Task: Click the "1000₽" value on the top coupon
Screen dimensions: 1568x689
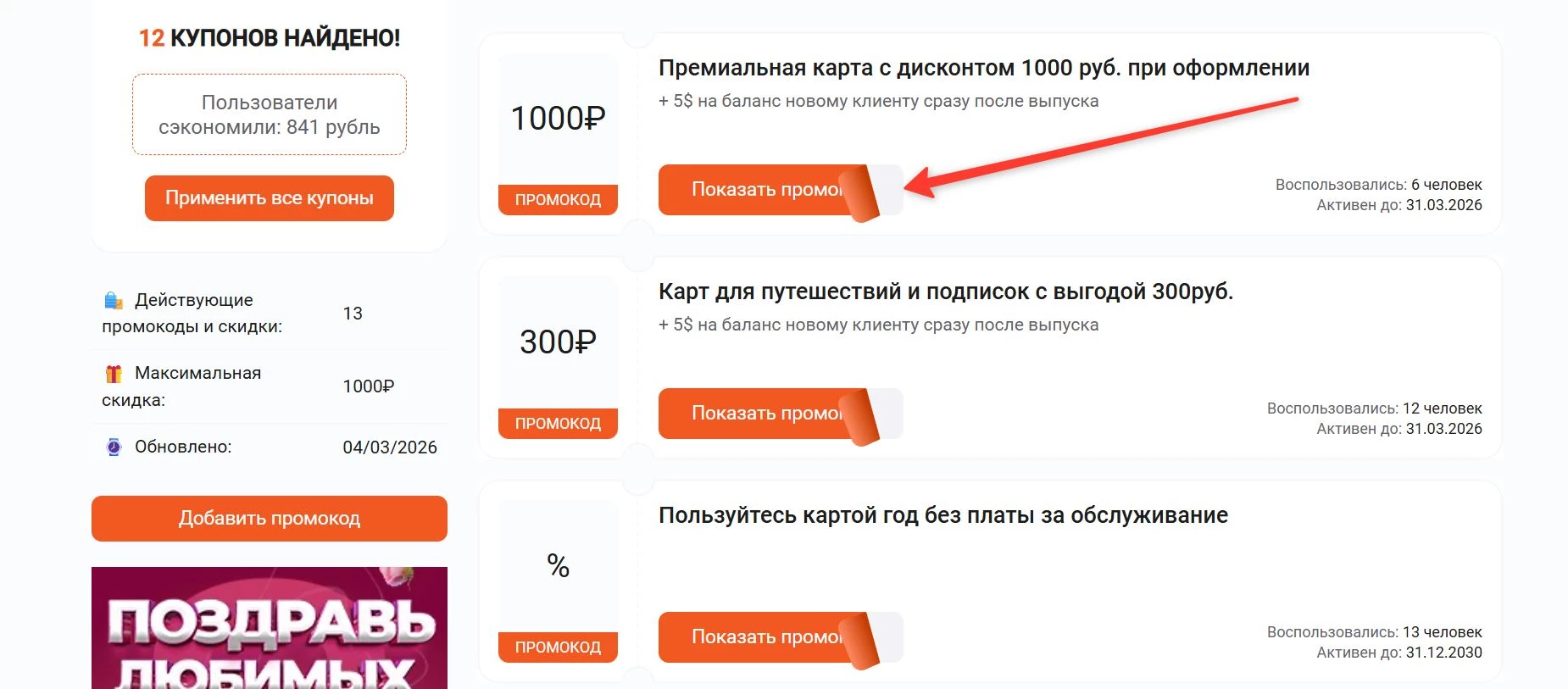Action: [557, 119]
